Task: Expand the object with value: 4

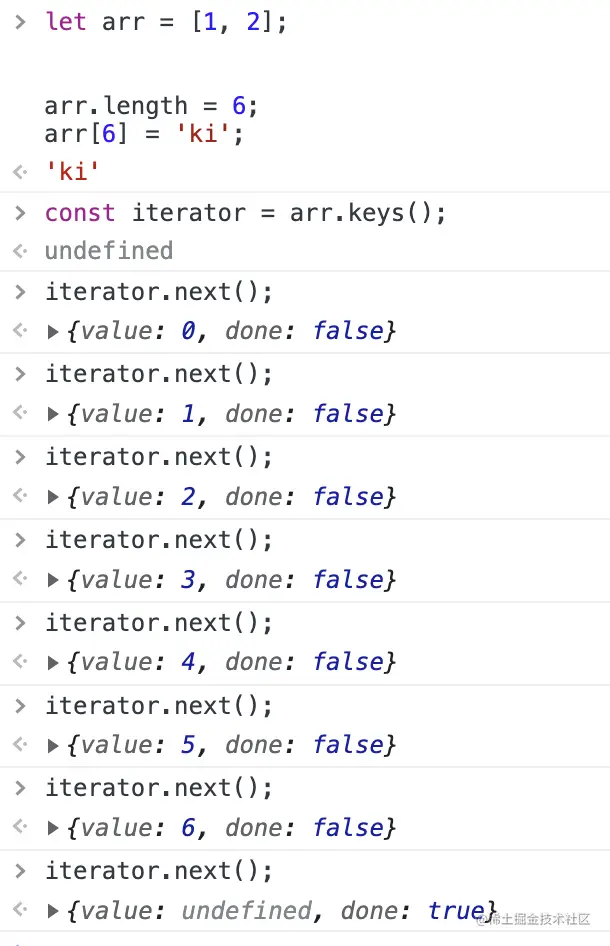Action: click(x=54, y=663)
